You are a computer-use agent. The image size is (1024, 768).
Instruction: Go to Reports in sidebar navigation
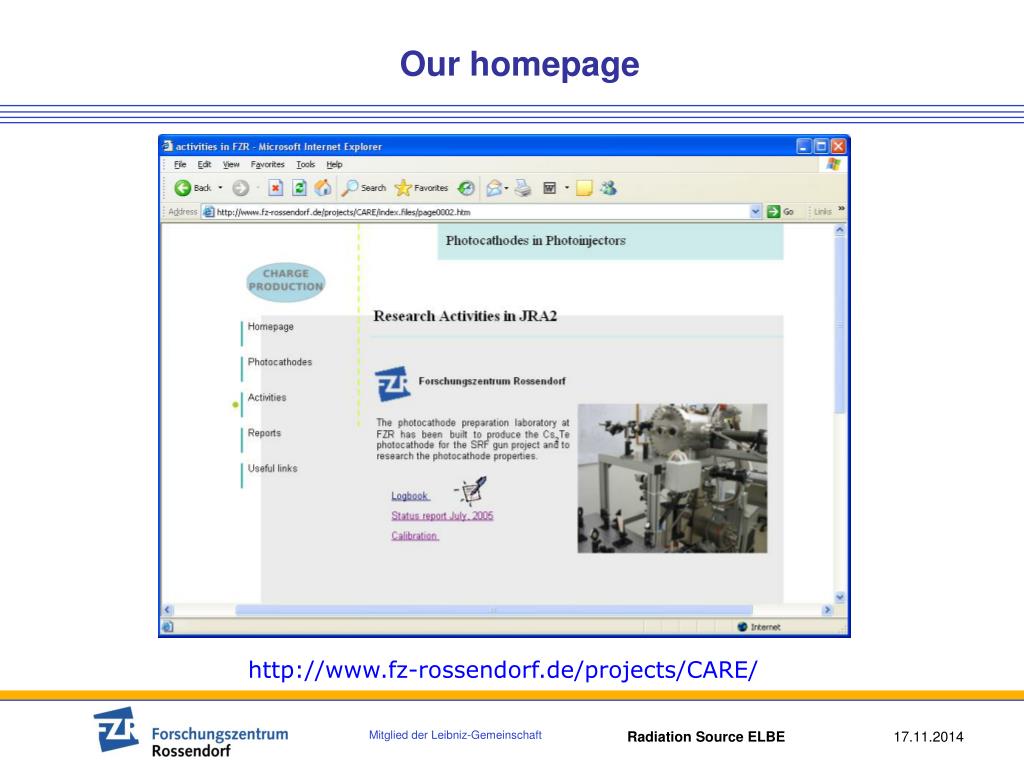point(264,433)
